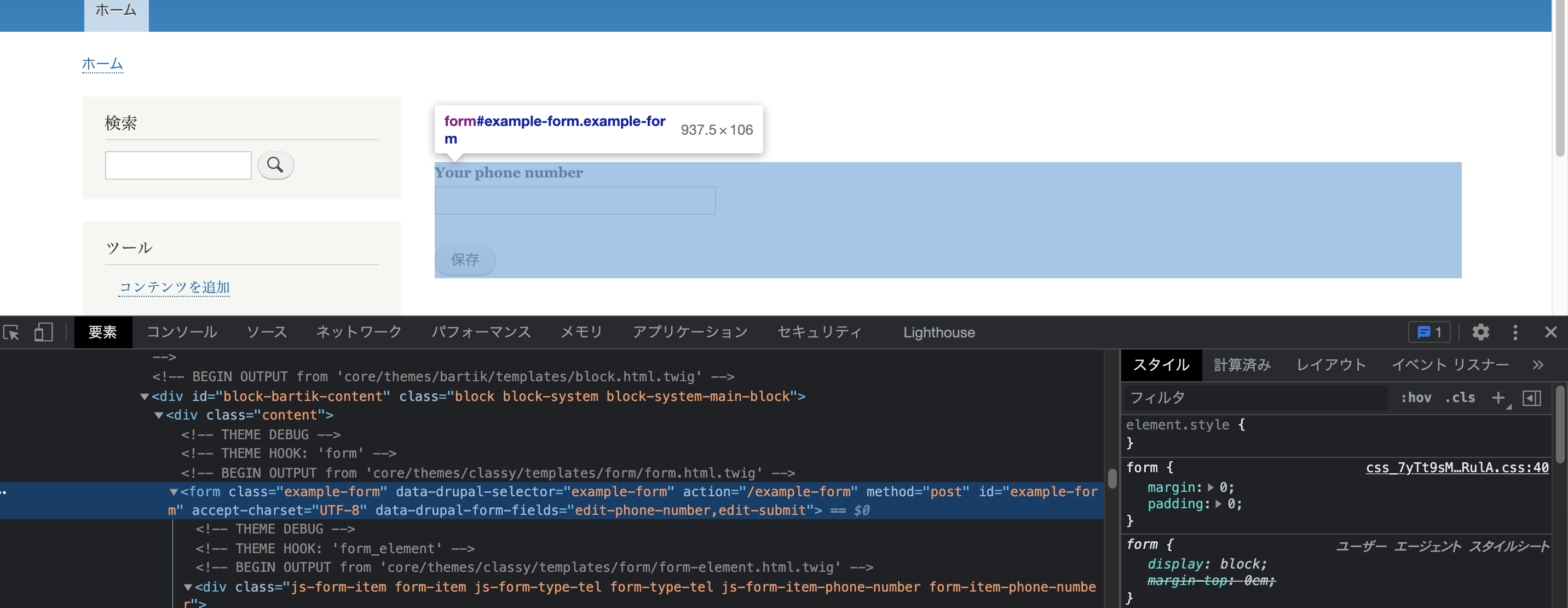Click the sidebar panel icon right of .cls
1568x608 pixels.
click(1532, 398)
